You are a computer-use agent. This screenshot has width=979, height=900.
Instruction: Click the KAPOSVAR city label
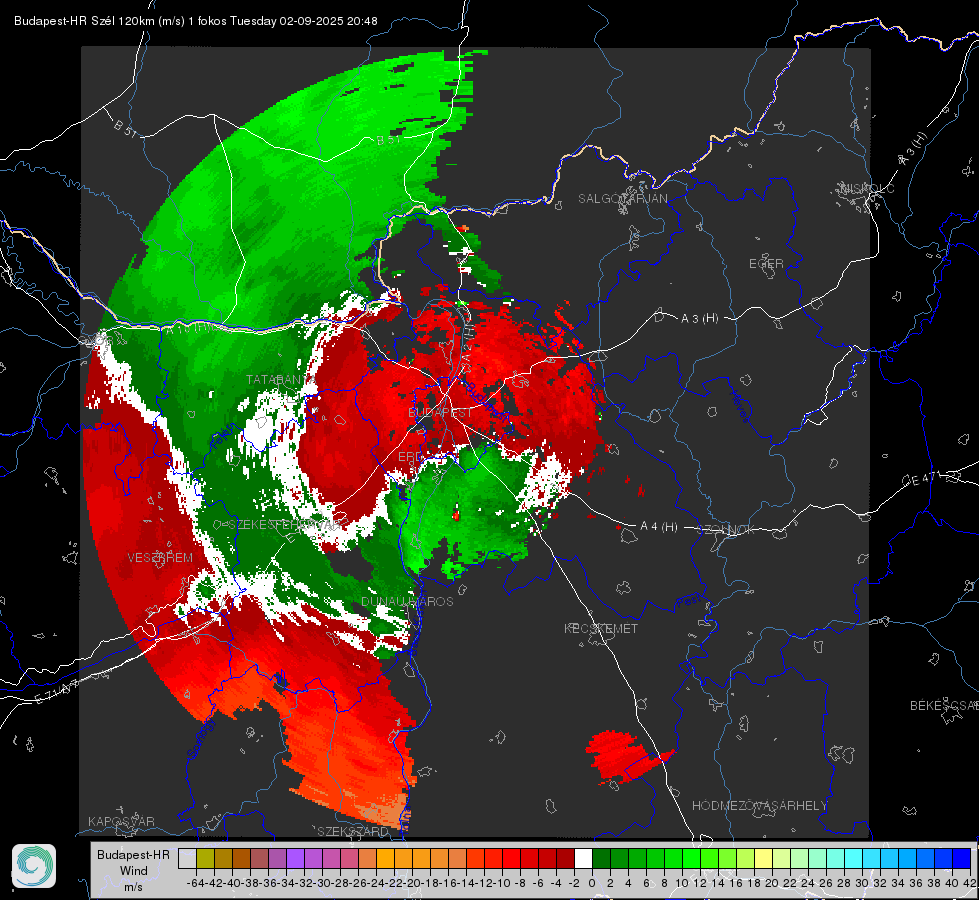pyautogui.click(x=121, y=821)
